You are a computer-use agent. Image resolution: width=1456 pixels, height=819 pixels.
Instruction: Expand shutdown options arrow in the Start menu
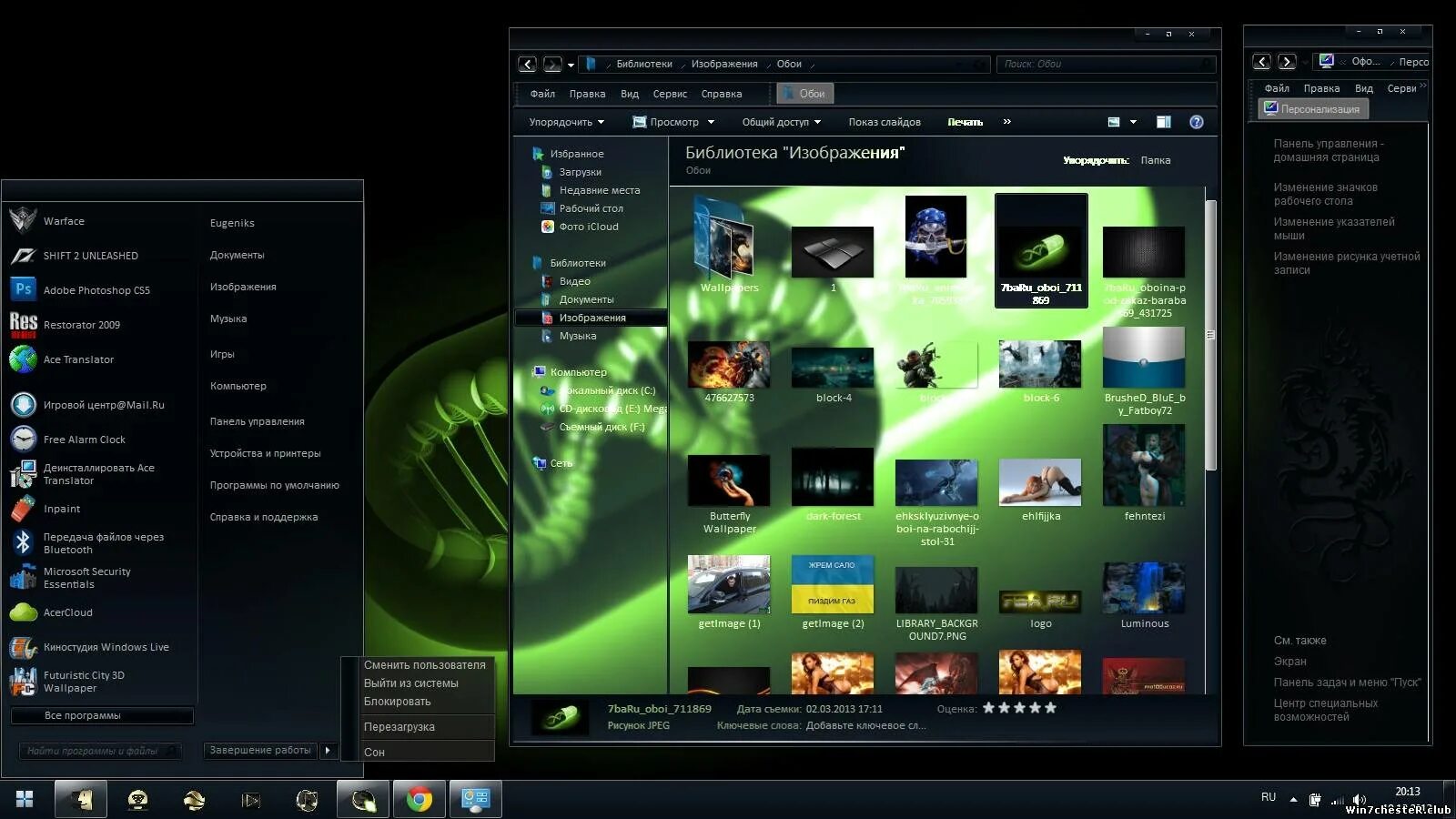328,750
